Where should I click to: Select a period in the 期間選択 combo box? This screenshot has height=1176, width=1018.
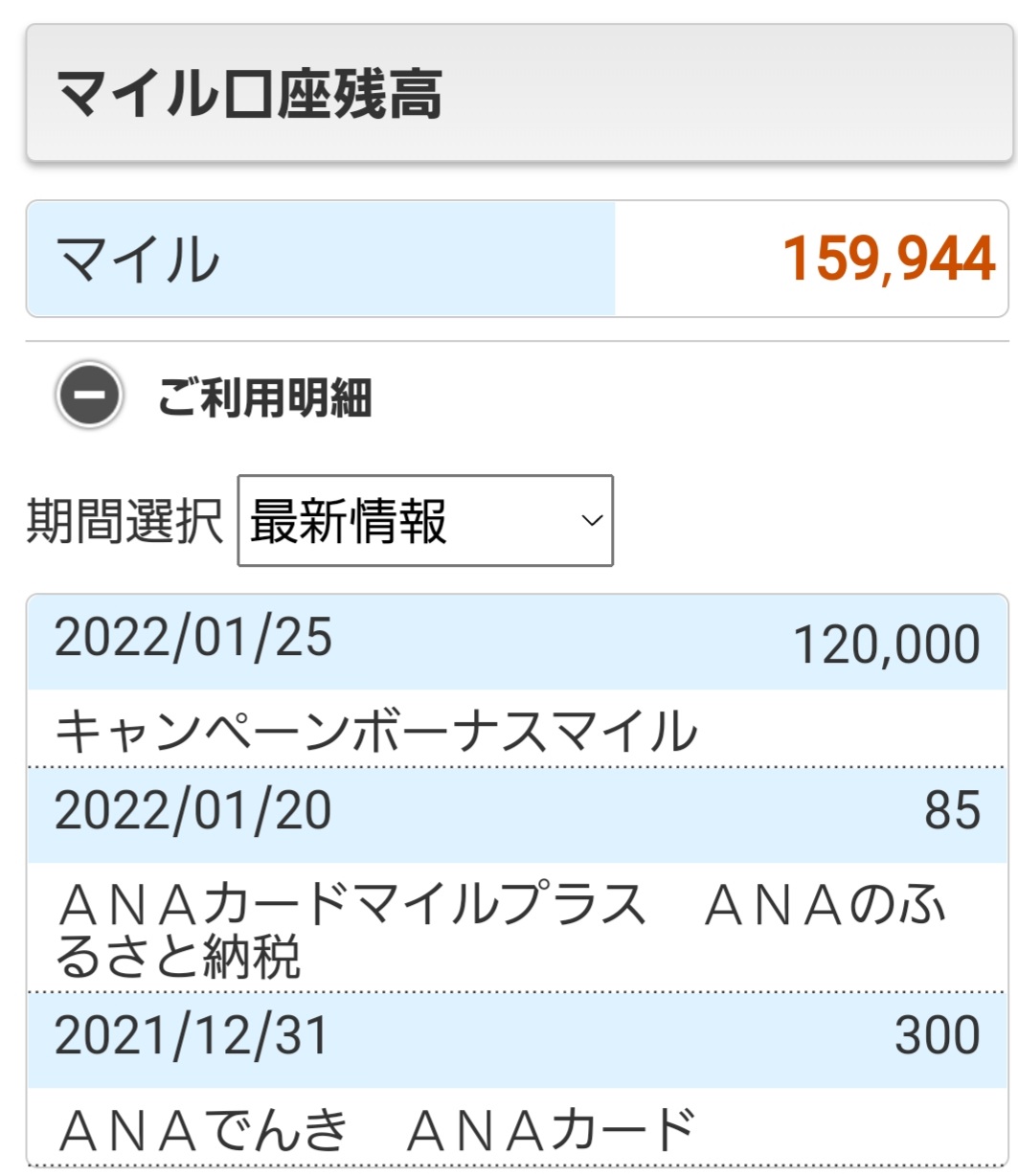click(x=424, y=518)
